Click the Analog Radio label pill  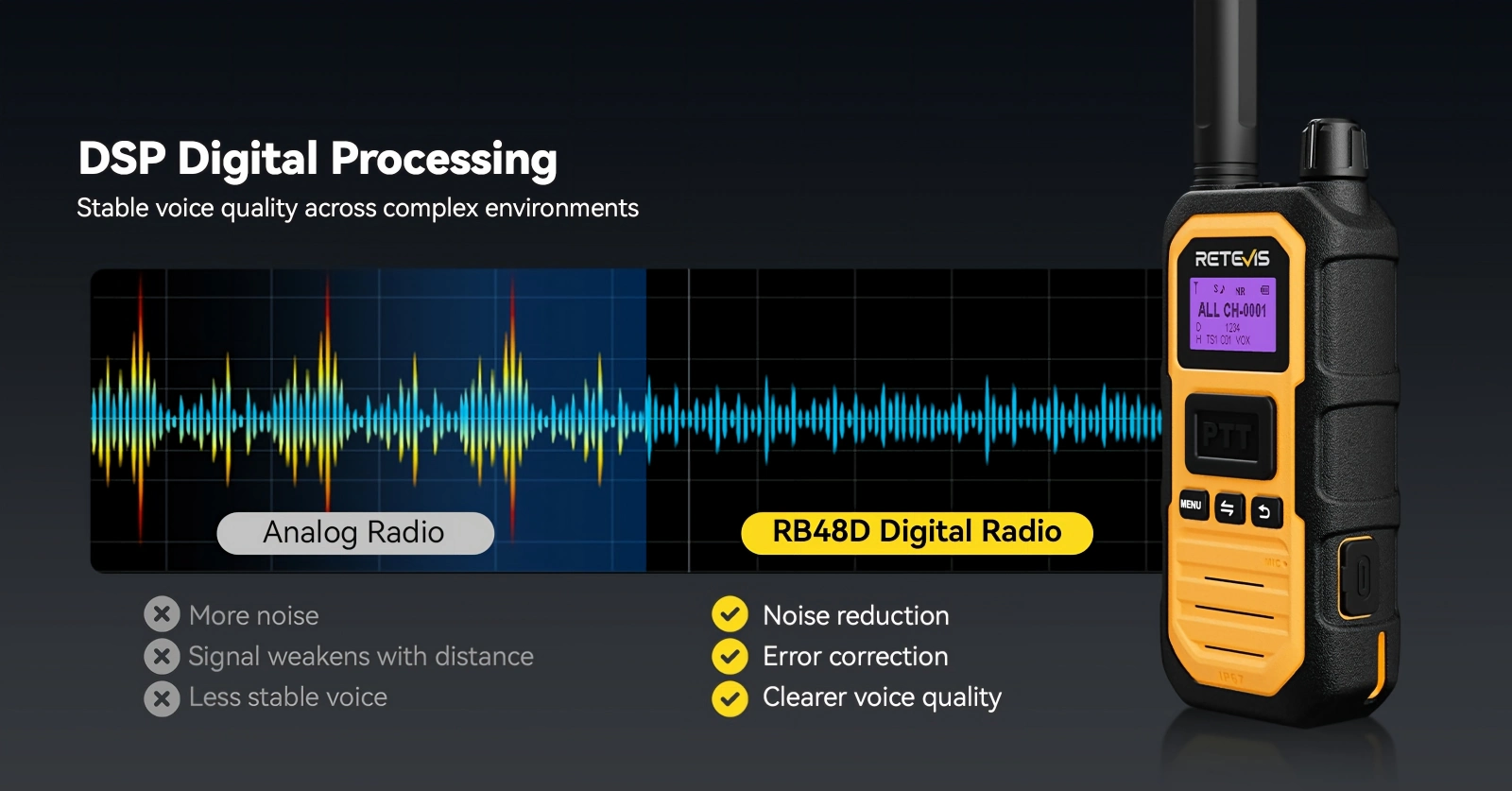coord(355,533)
